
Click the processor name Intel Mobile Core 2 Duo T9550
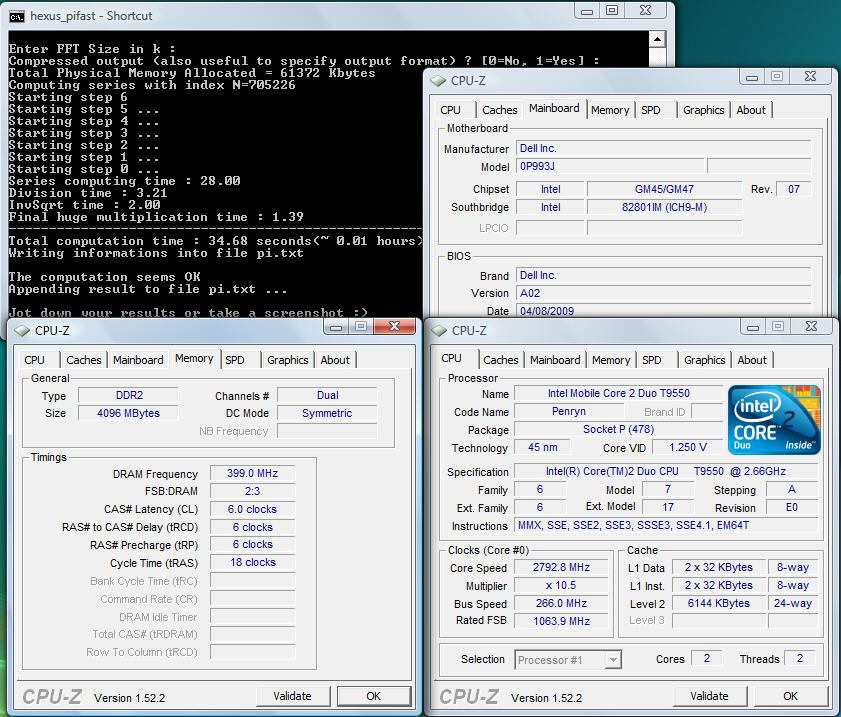point(618,393)
